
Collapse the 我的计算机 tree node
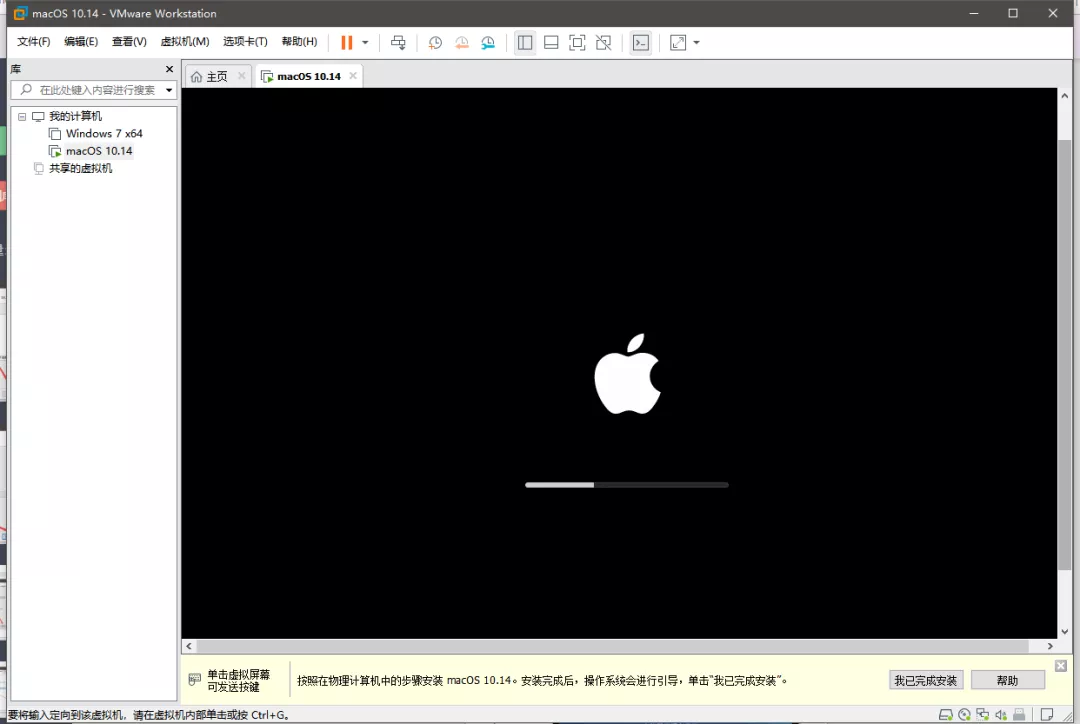[22, 116]
